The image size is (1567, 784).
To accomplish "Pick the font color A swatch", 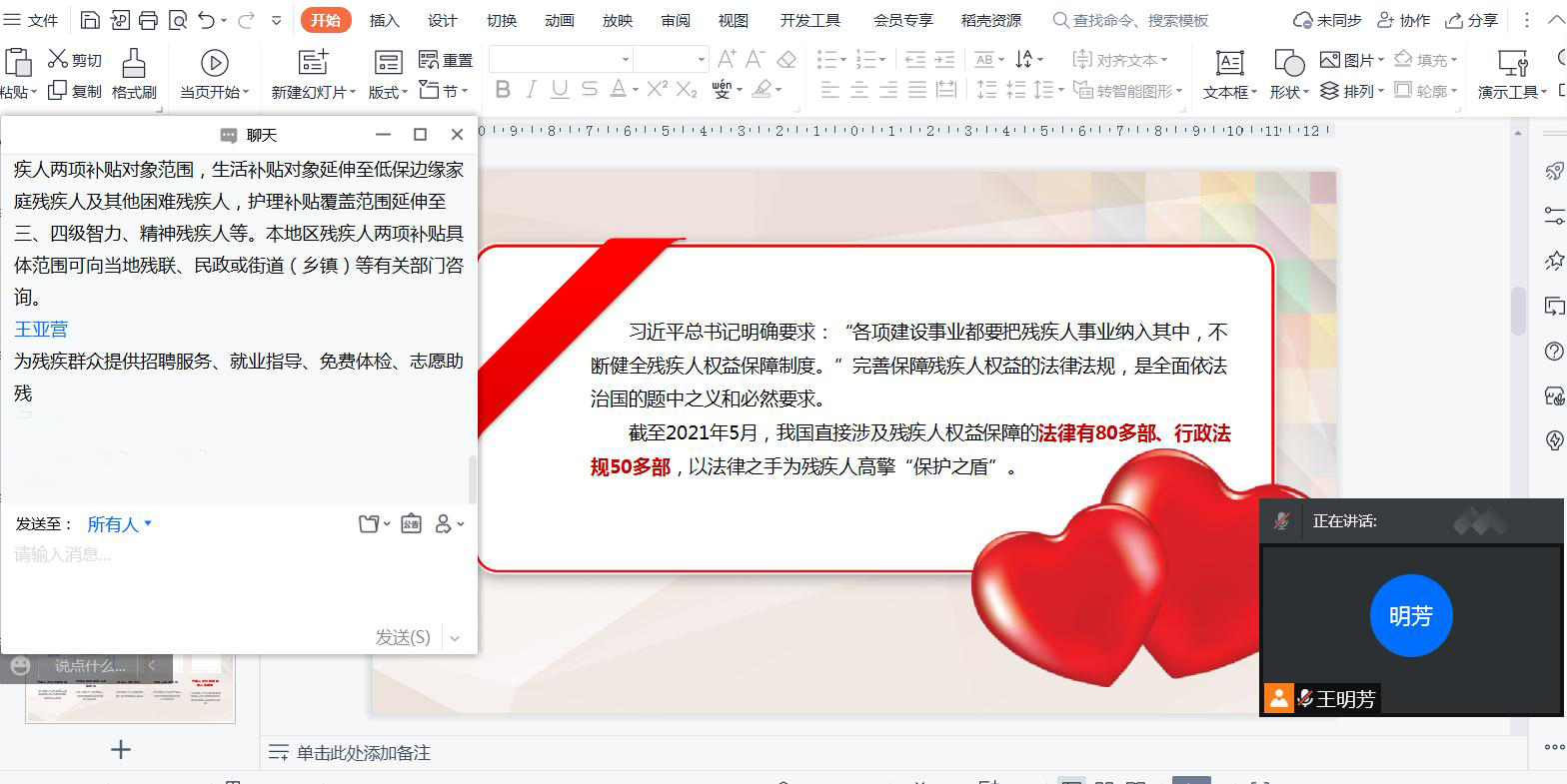I will 618,90.
